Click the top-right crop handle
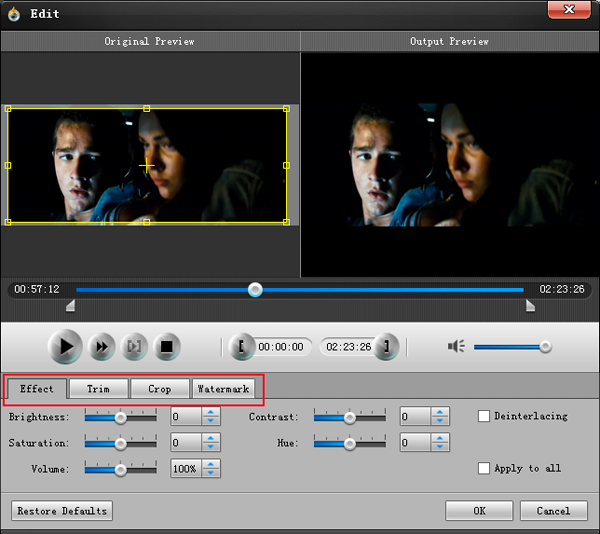Image resolution: width=600 pixels, height=534 pixels. 286,109
